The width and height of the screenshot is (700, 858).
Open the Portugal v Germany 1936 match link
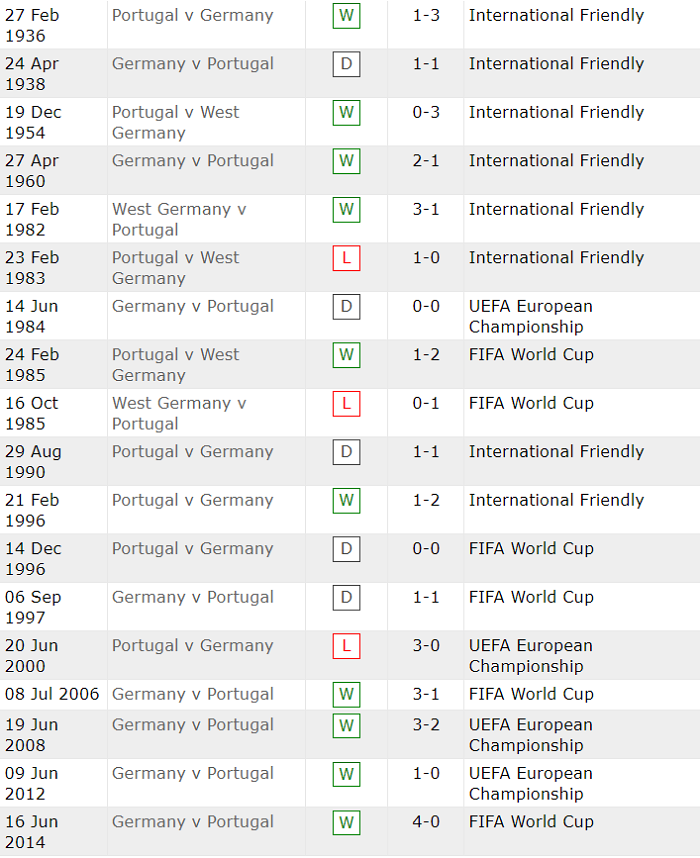[192, 16]
